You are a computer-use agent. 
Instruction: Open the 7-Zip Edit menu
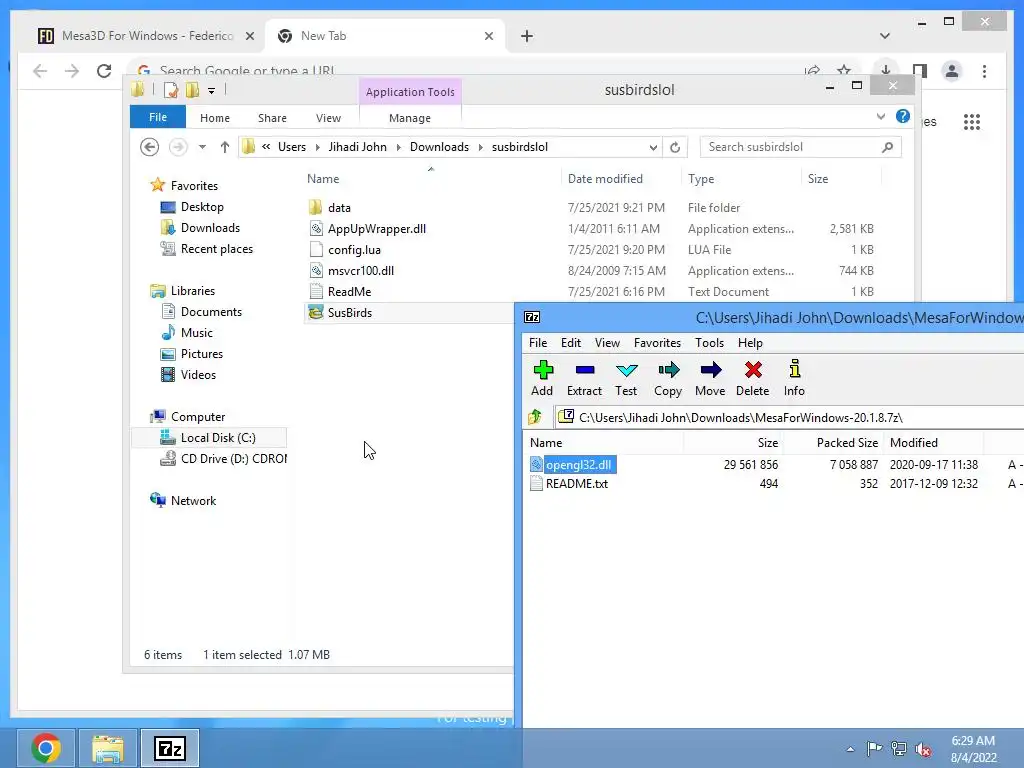571,343
